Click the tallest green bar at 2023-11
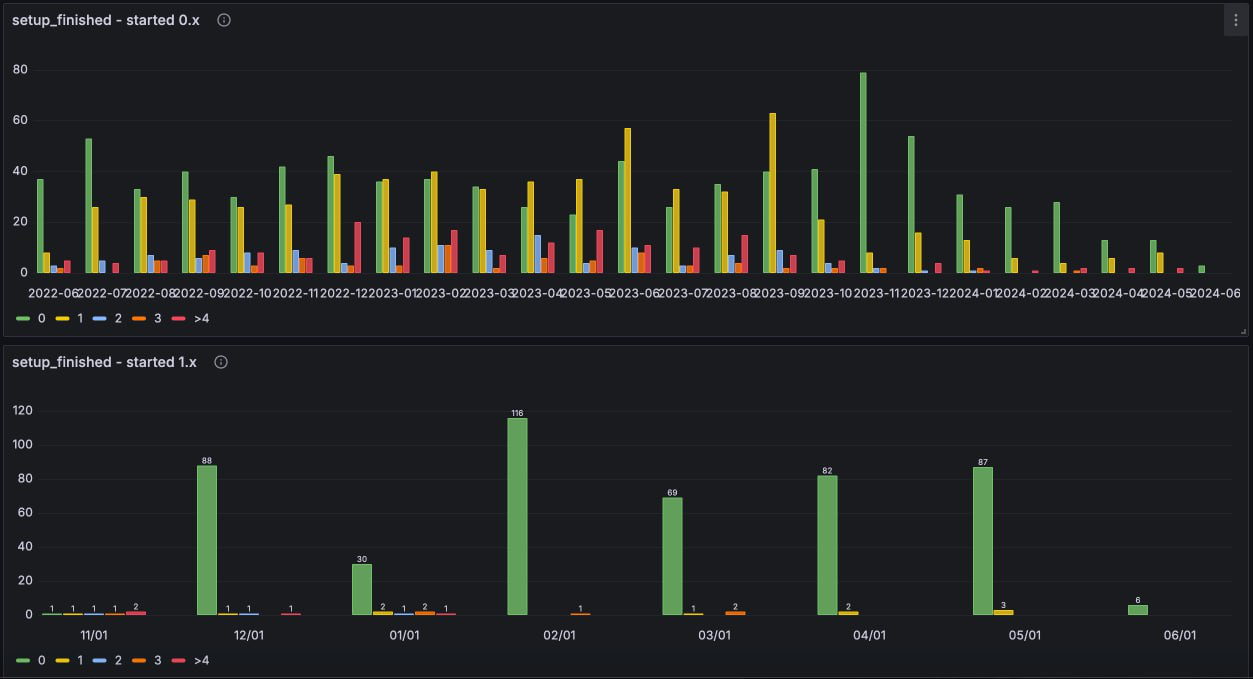This screenshot has width=1253, height=679. pos(863,172)
